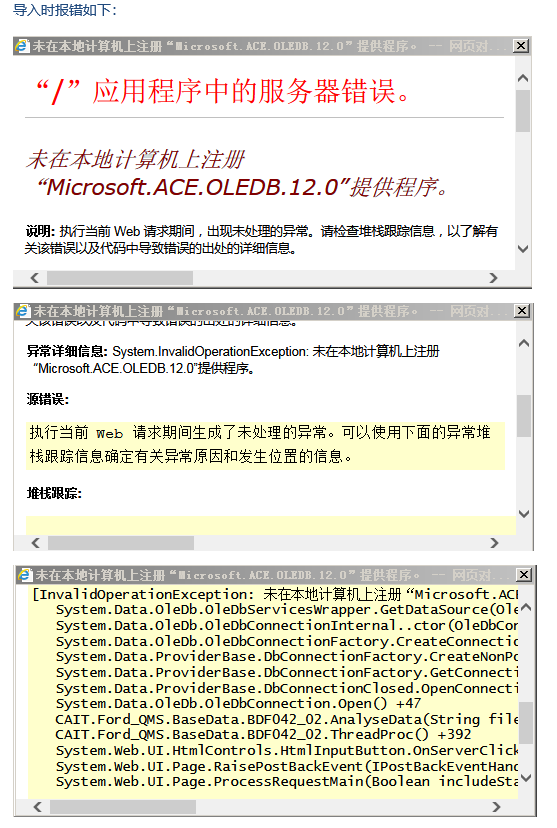The image size is (557, 828).
Task: Click right arrow of second dialog's horizontal scrollbar
Action: point(494,543)
